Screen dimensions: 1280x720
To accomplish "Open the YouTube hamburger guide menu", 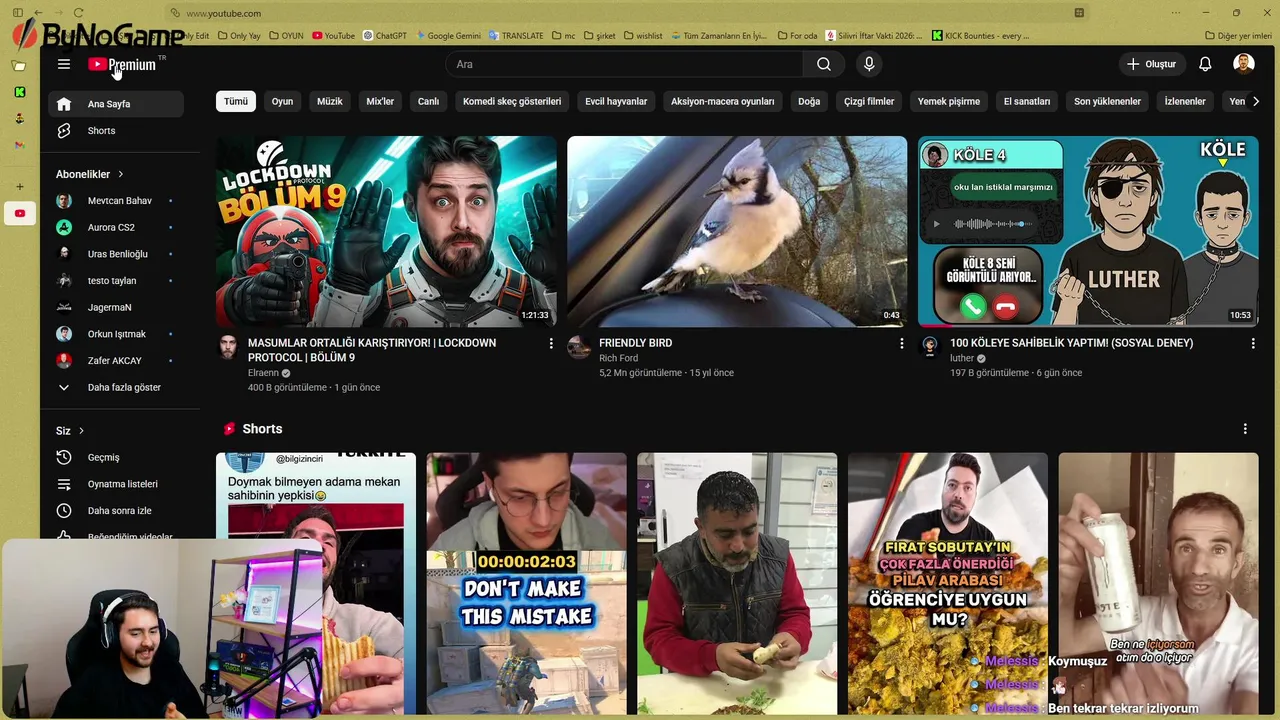I will (x=64, y=64).
